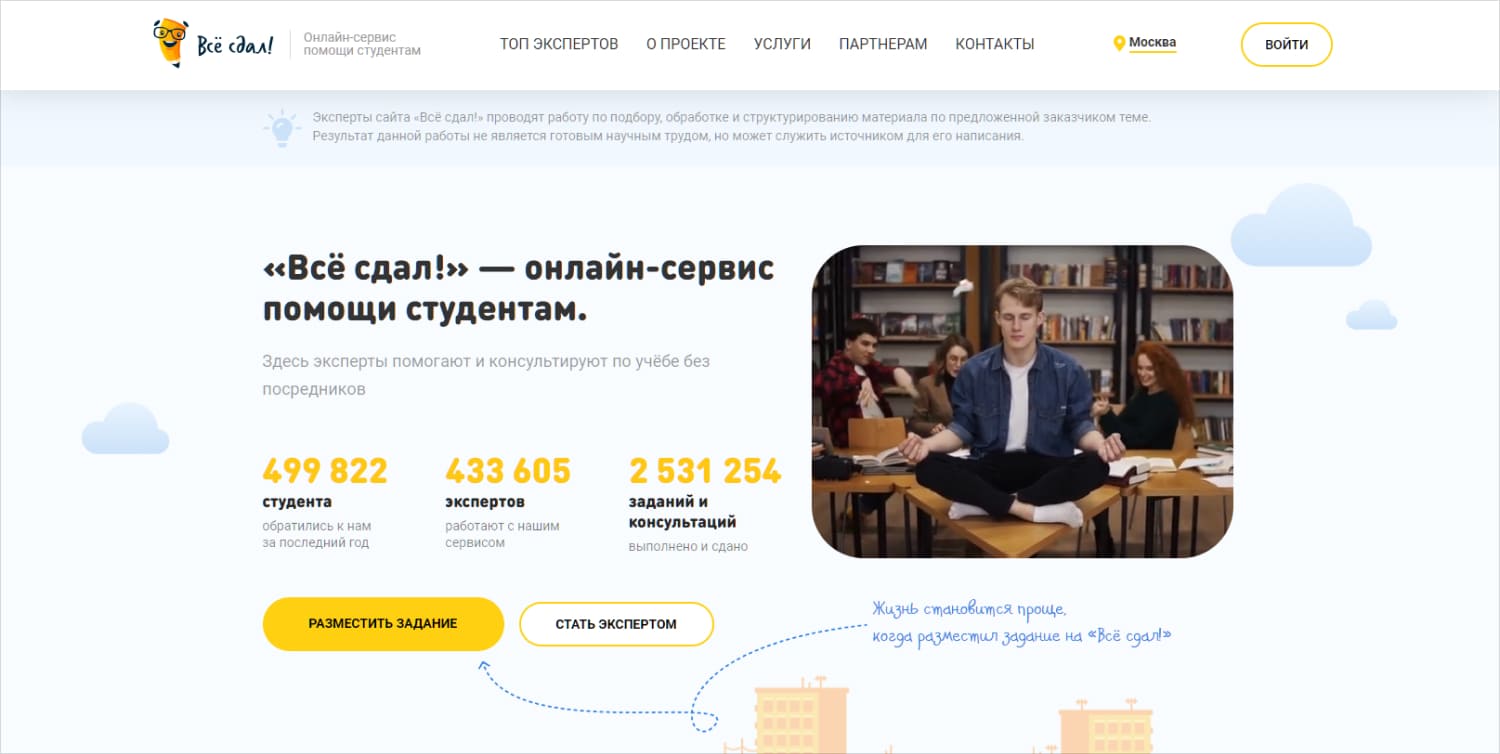Open the КОНТАКТЫ page
The image size is (1500, 754).
click(995, 44)
